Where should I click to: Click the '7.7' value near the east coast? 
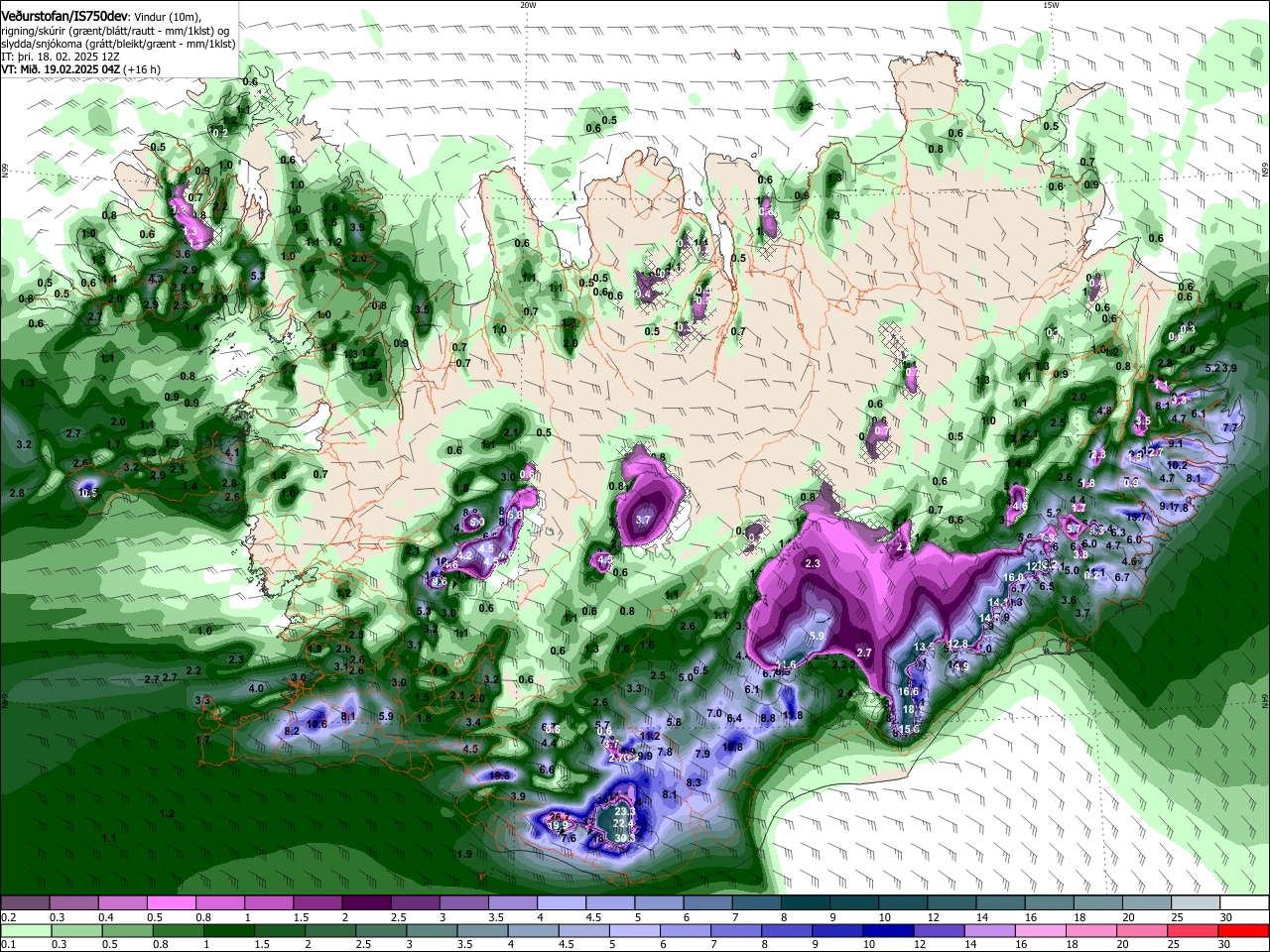tap(1231, 427)
